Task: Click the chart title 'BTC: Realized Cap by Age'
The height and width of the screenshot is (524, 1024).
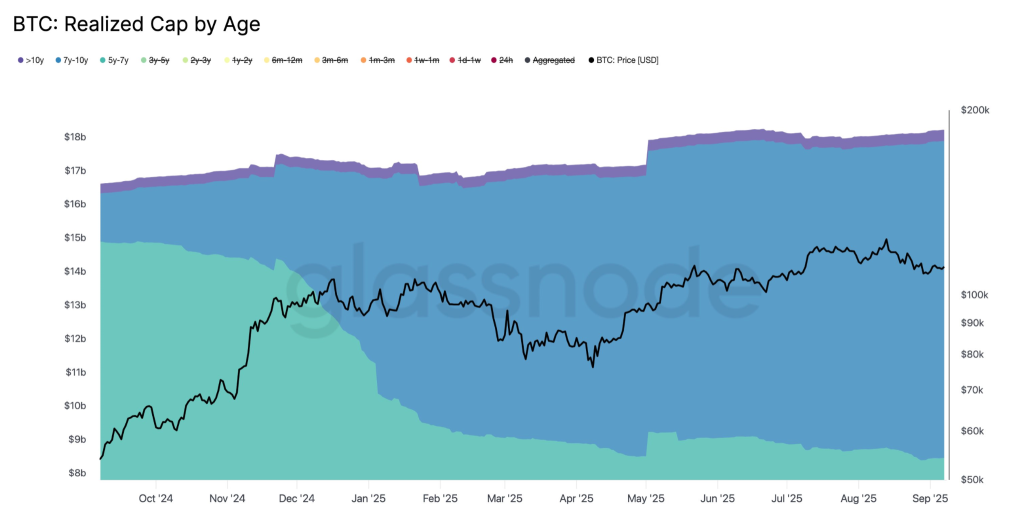Action: coord(136,23)
